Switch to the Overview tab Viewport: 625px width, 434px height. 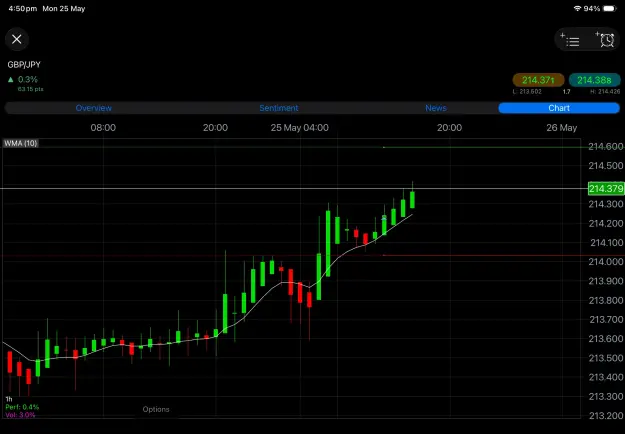(x=94, y=108)
